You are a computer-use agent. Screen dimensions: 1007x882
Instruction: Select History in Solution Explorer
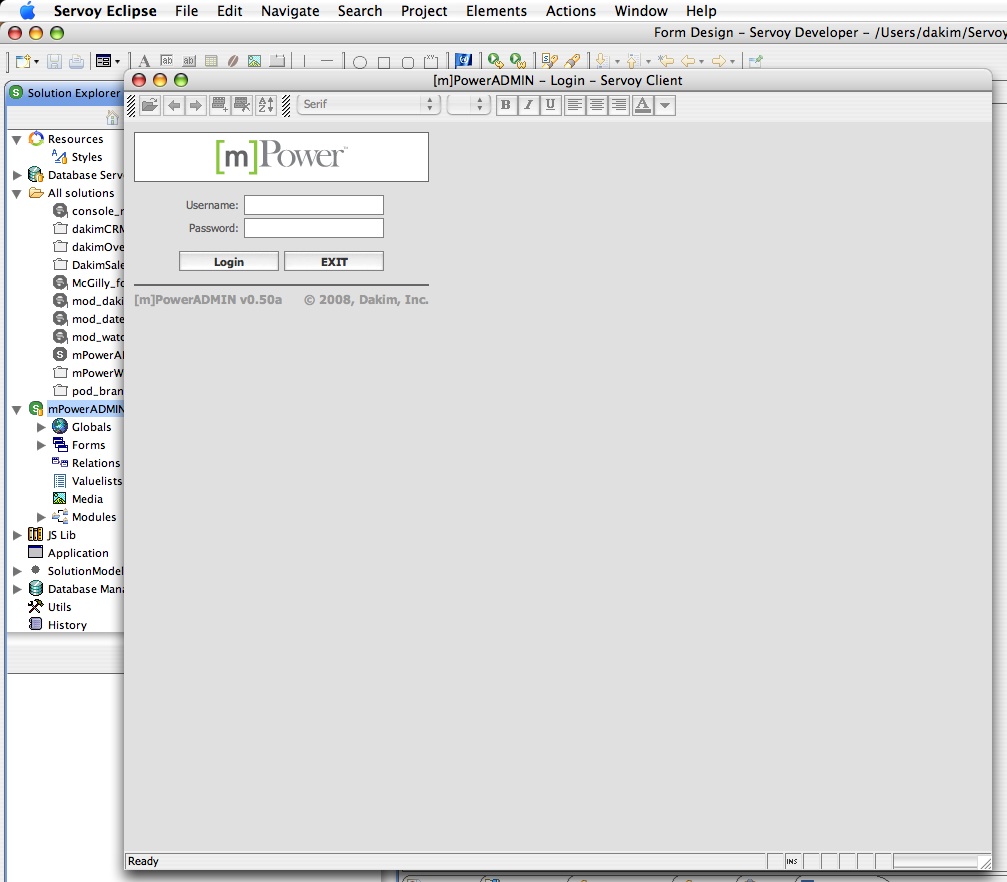[67, 625]
